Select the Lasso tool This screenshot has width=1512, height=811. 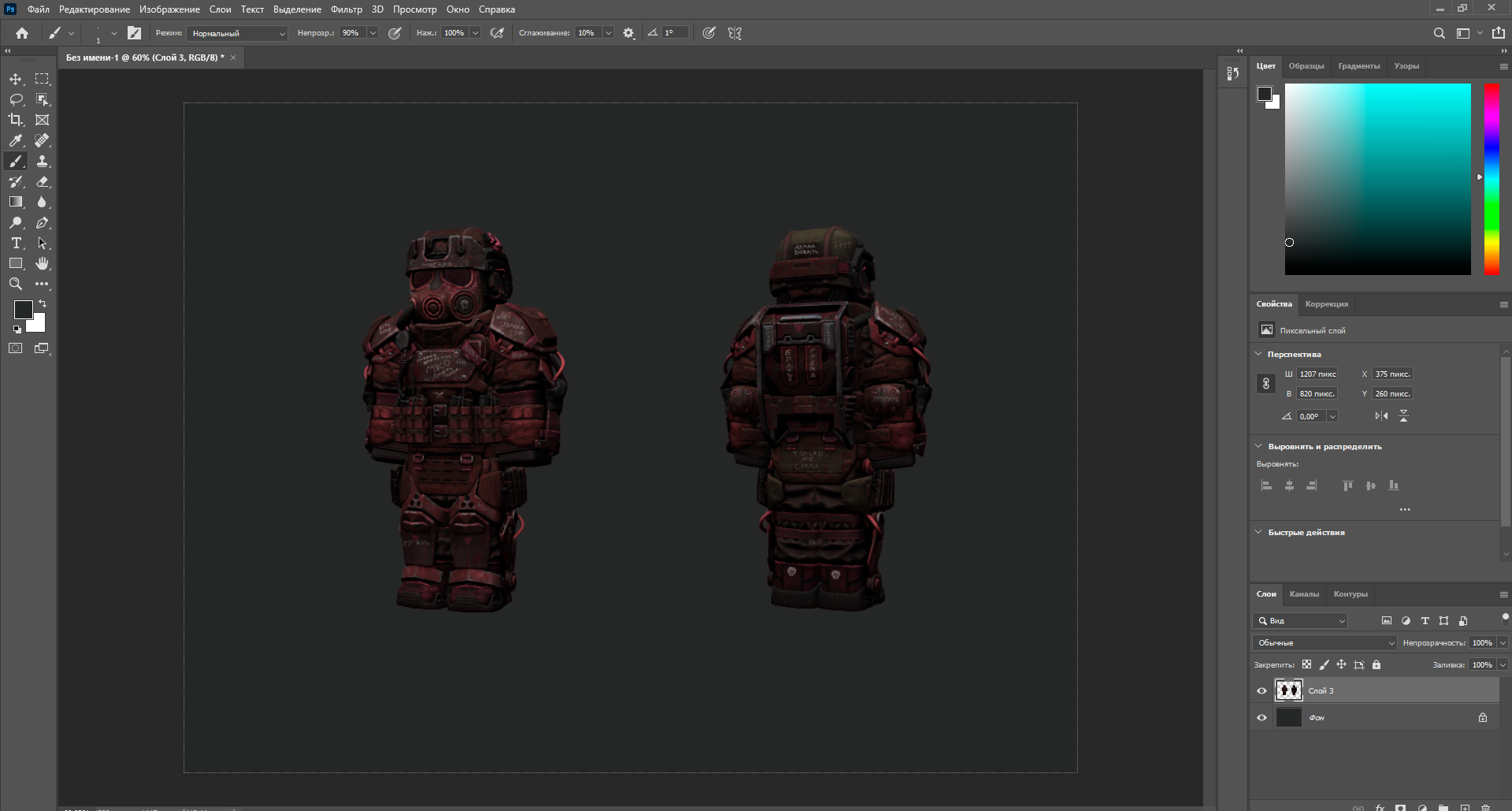[16, 99]
